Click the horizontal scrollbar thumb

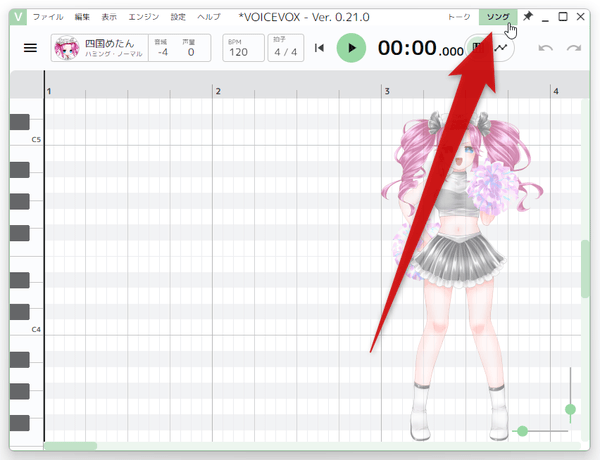[x=70, y=446]
